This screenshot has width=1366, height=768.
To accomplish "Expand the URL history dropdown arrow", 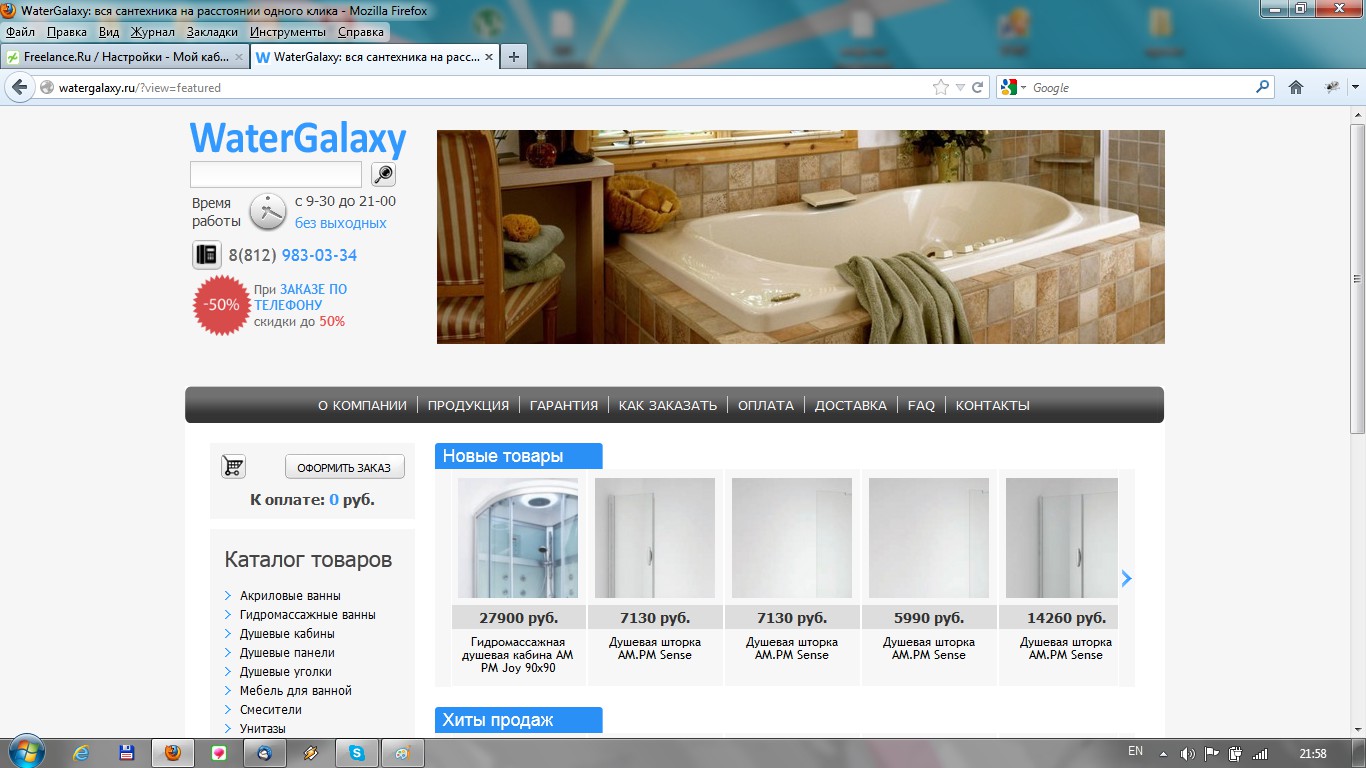I will (960, 87).
